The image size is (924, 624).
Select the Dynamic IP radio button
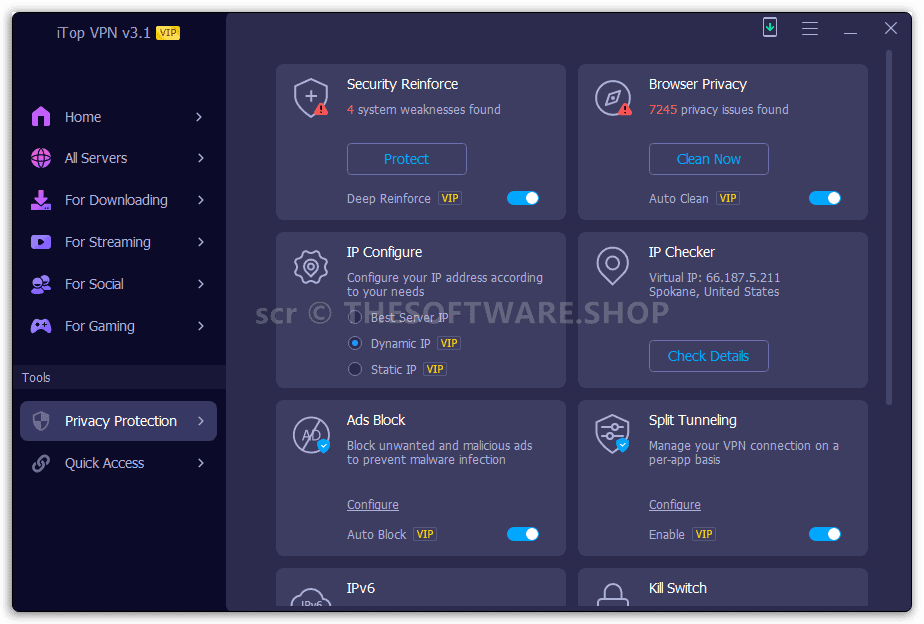[355, 343]
